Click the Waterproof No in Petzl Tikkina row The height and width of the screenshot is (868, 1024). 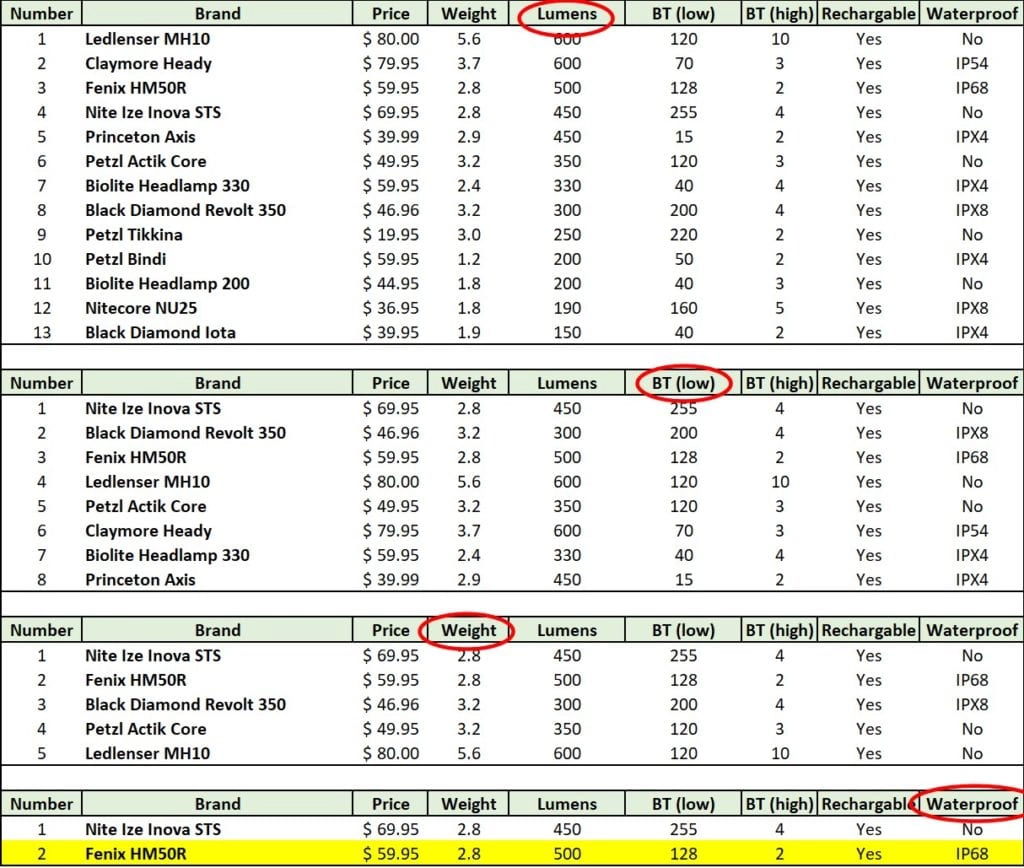click(972, 235)
